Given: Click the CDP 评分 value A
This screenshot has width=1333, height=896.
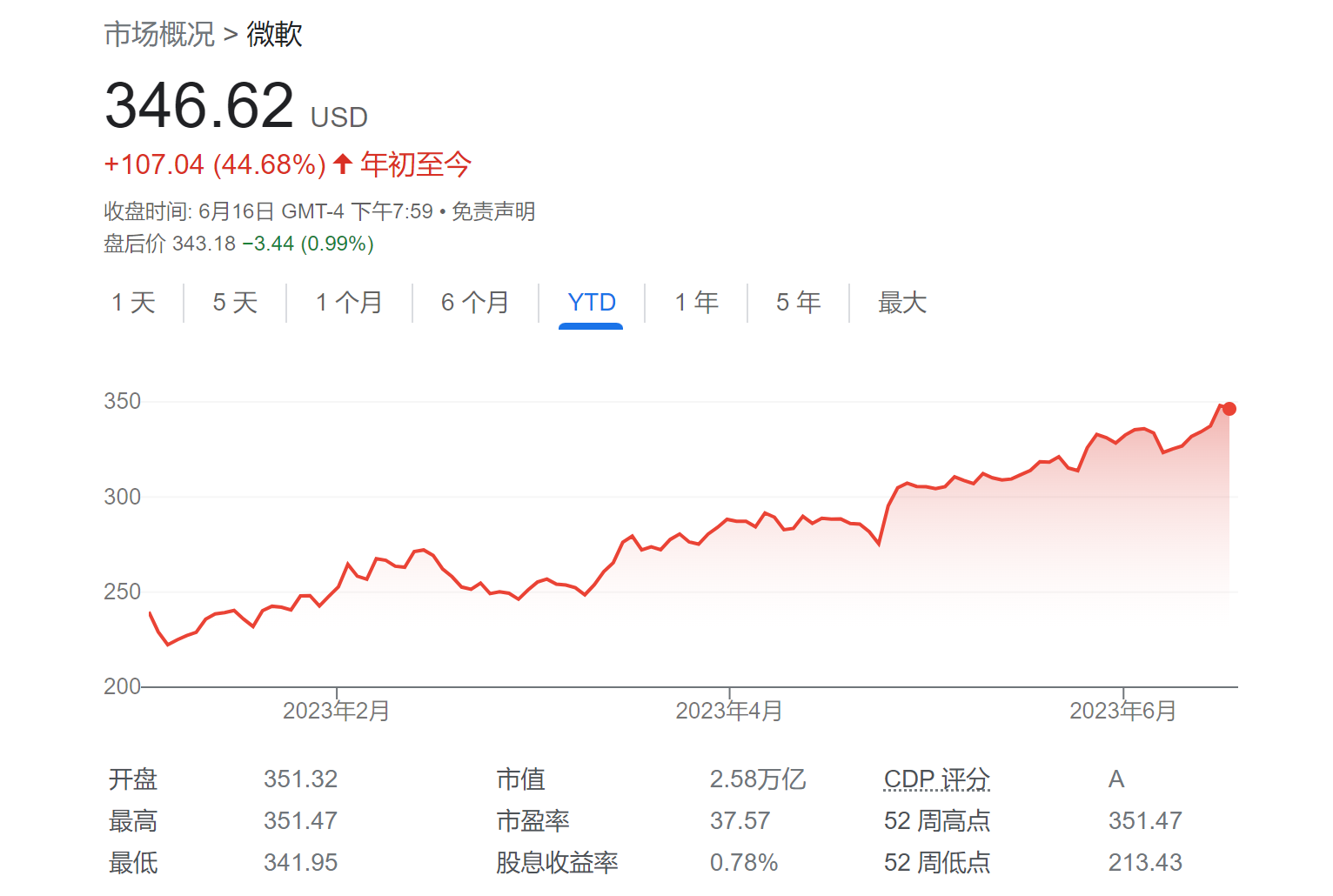Looking at the screenshot, I should pos(1116,779).
